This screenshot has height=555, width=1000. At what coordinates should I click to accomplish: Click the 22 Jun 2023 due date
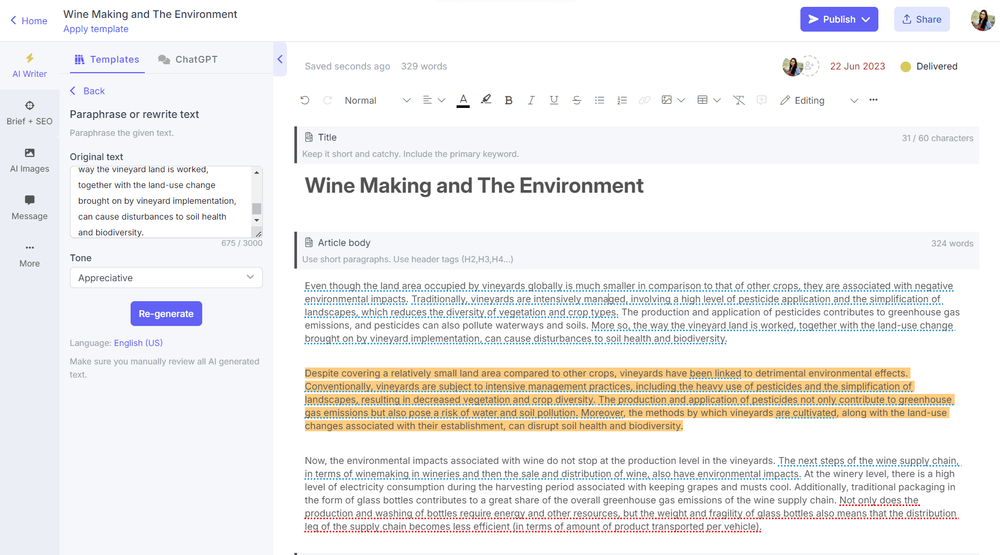[857, 66]
